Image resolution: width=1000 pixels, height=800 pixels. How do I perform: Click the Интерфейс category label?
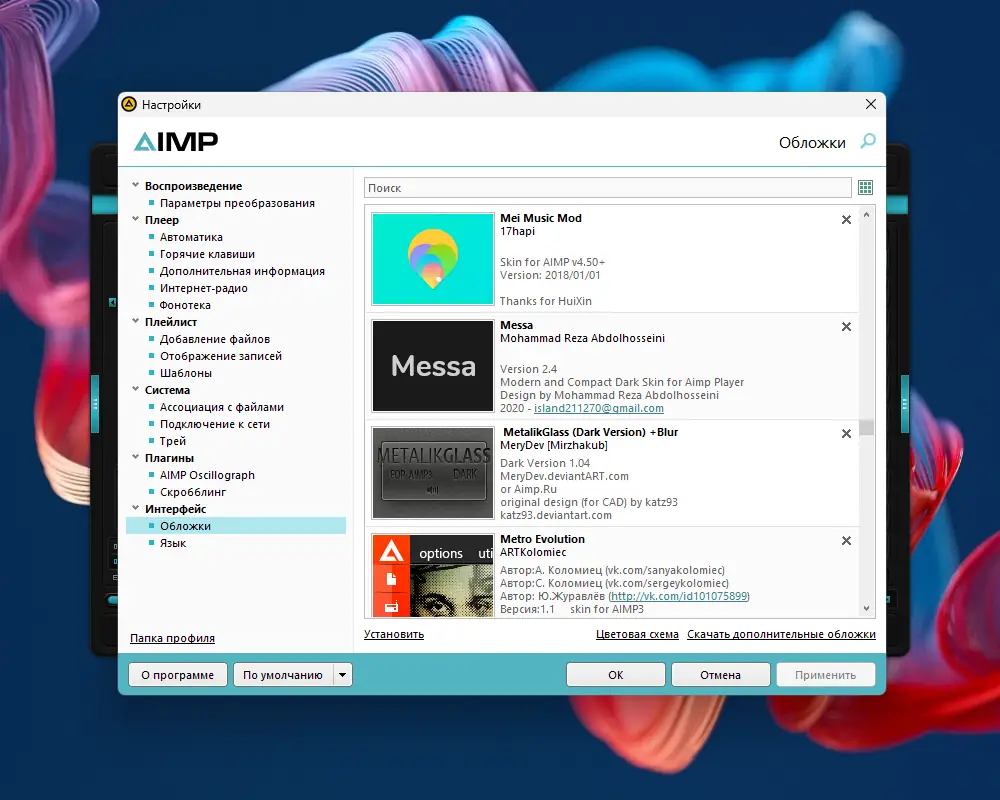pos(175,508)
